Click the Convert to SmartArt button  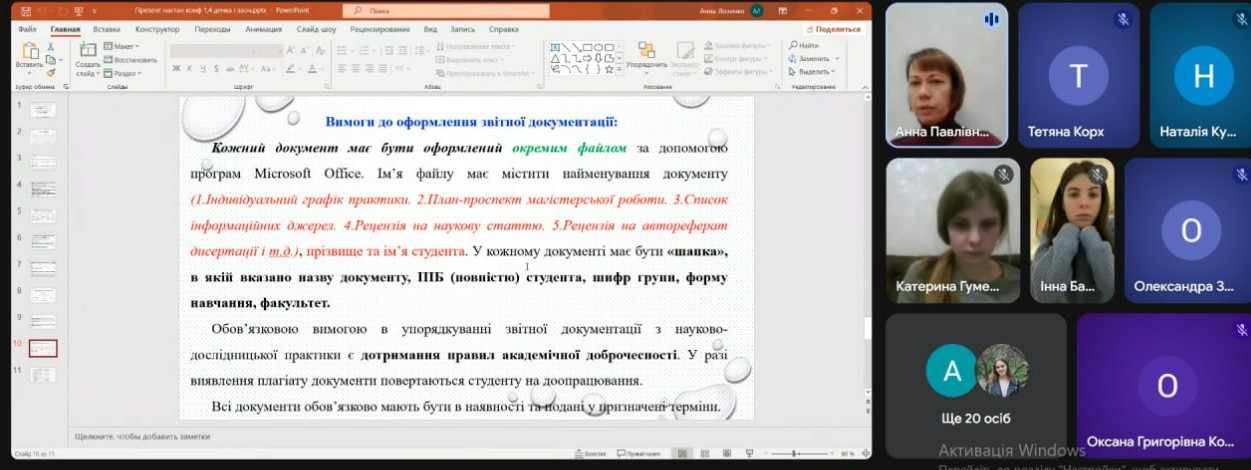pyautogui.click(x=485, y=72)
